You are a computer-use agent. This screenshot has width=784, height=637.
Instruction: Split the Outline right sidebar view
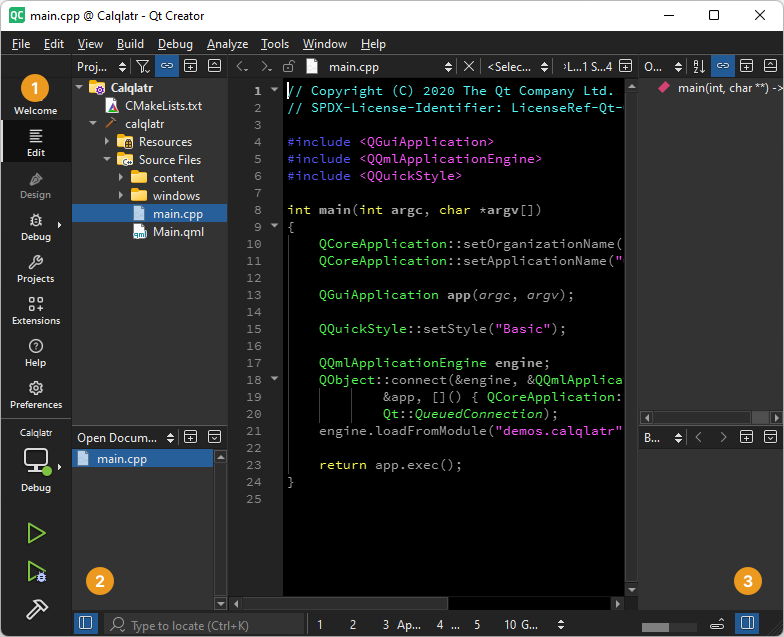746,66
